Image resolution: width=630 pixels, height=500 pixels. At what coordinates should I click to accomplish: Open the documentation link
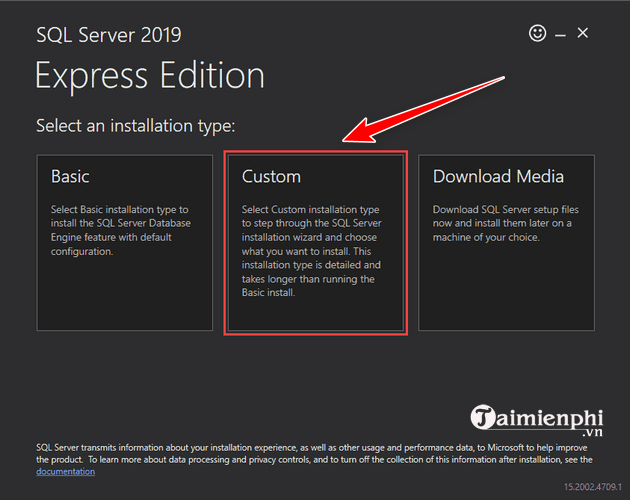coord(65,471)
